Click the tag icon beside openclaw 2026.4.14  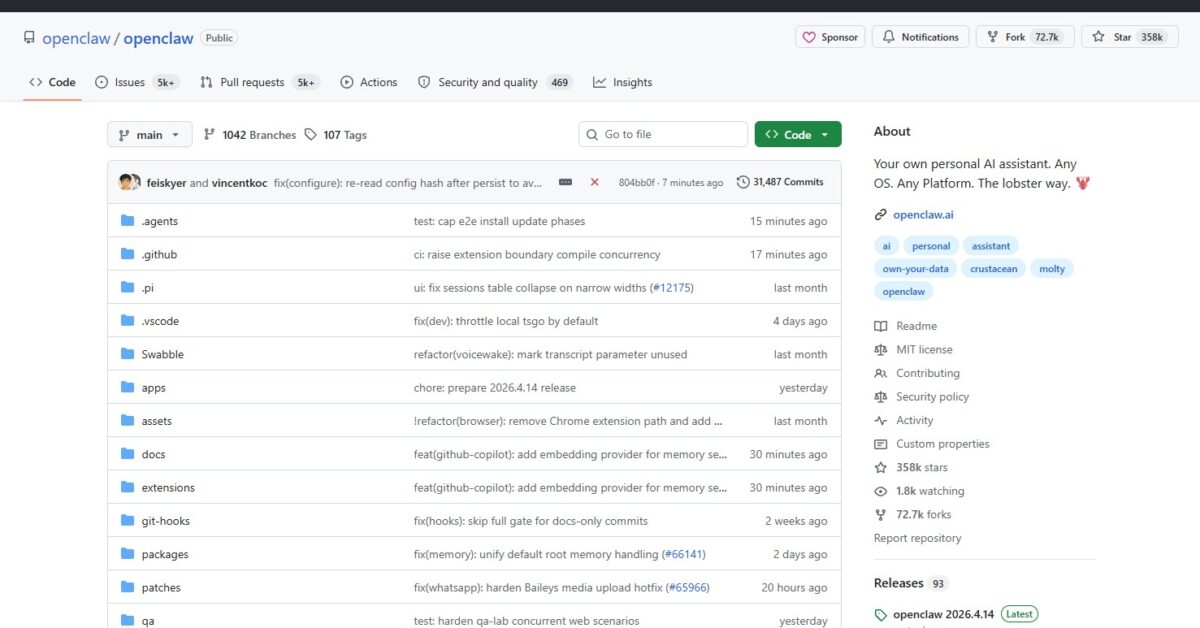[x=880, y=614]
